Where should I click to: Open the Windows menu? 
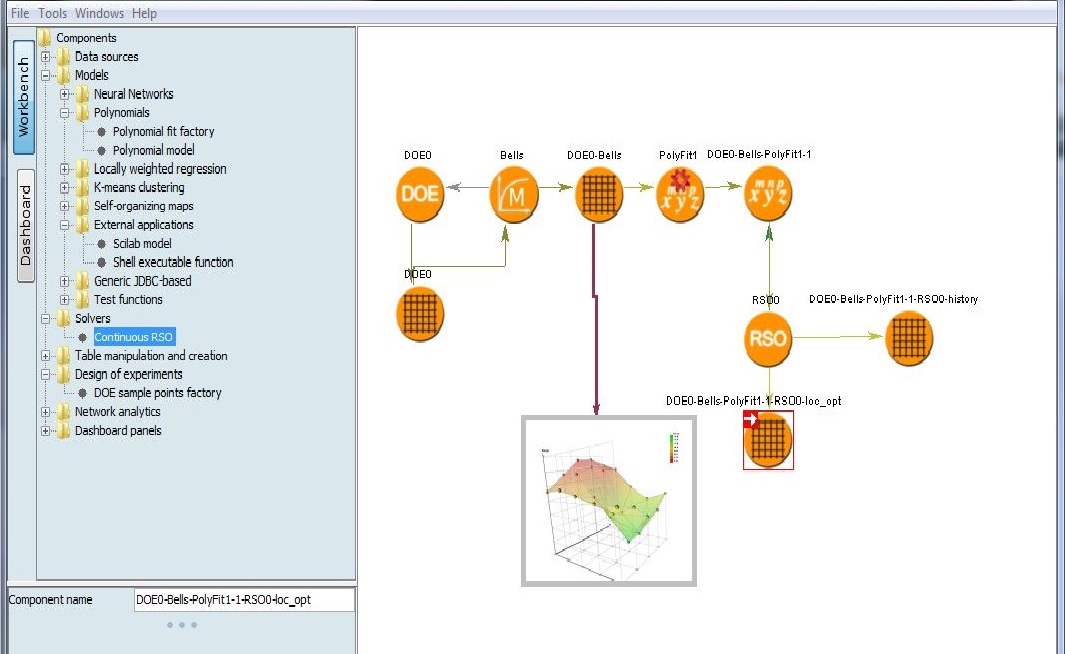[x=99, y=13]
